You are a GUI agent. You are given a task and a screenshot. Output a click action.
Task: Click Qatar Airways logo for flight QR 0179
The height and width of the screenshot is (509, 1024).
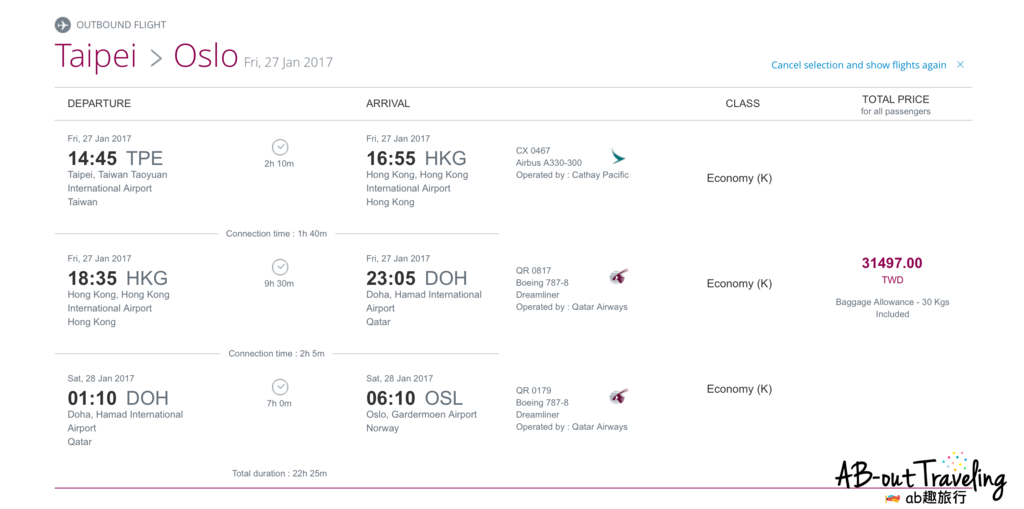619,396
